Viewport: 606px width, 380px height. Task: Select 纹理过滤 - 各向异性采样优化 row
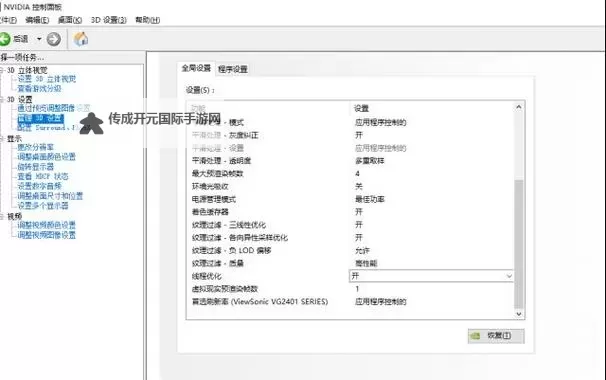coord(350,237)
